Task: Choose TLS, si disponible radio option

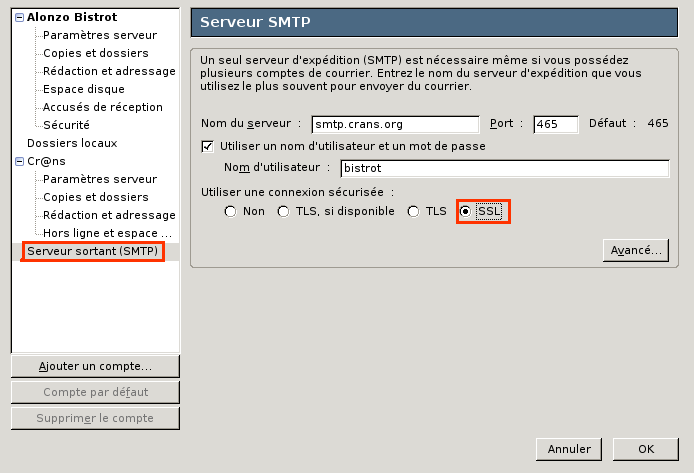Action: tap(283, 212)
